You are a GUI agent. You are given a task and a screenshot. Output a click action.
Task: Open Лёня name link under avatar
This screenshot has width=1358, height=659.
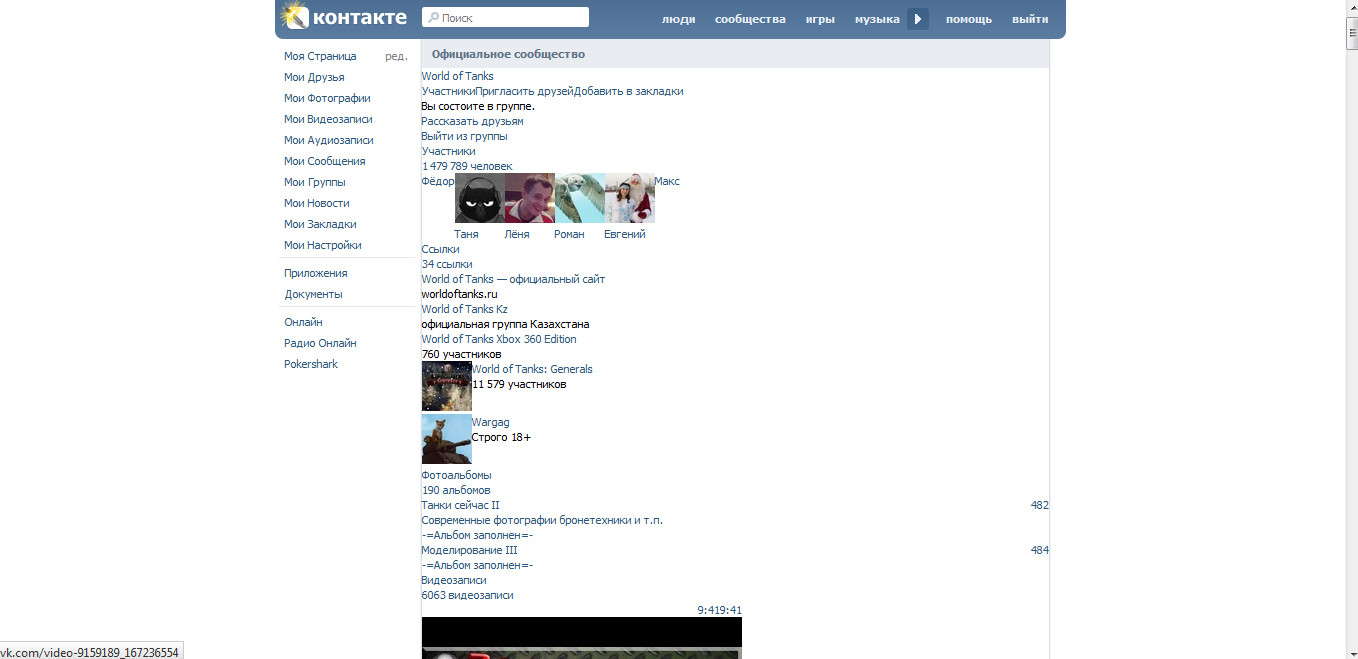click(517, 234)
